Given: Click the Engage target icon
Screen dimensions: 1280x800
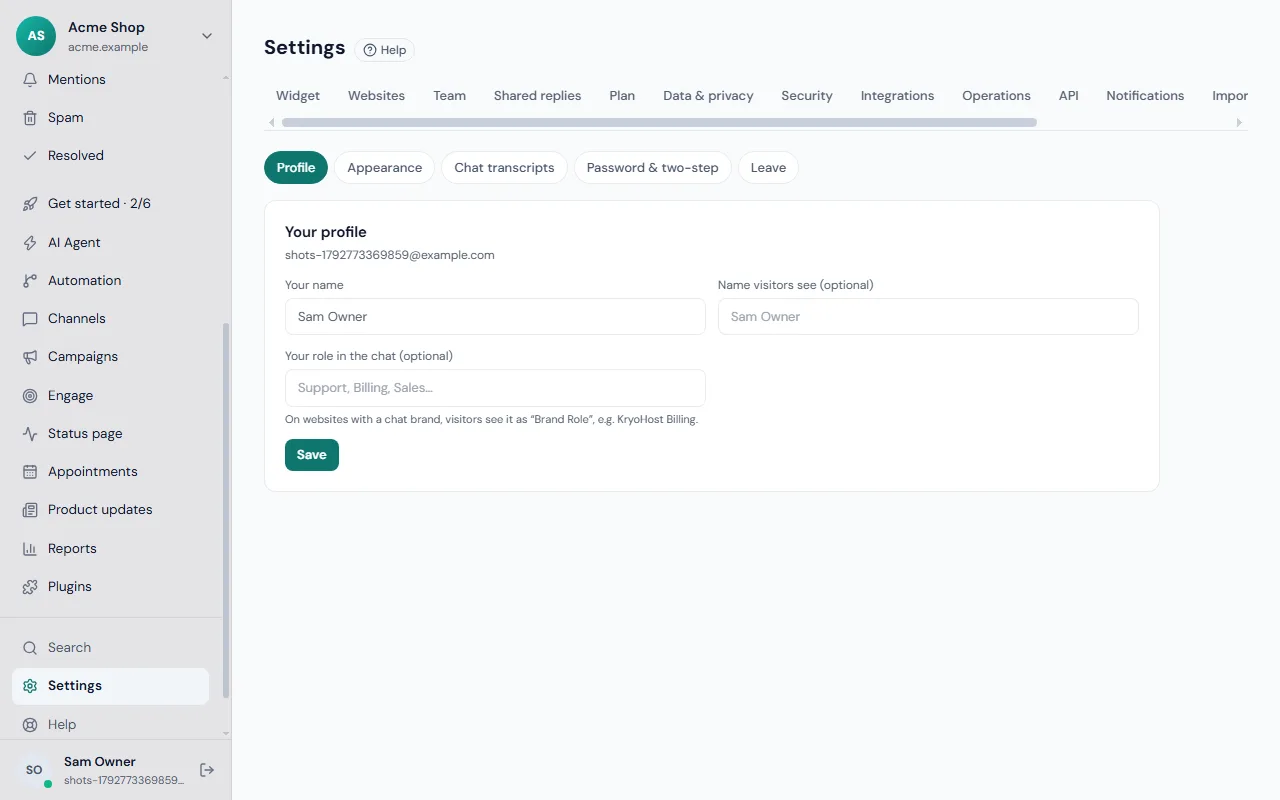Looking at the screenshot, I should coord(30,395).
